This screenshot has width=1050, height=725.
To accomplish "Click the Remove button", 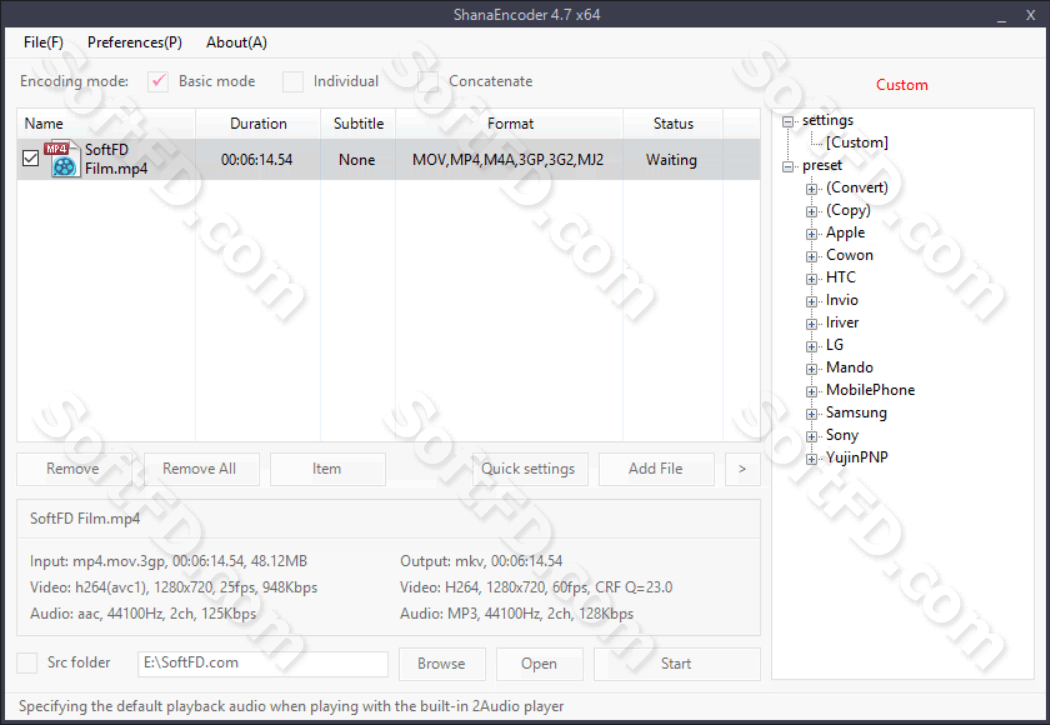I will pos(72,469).
